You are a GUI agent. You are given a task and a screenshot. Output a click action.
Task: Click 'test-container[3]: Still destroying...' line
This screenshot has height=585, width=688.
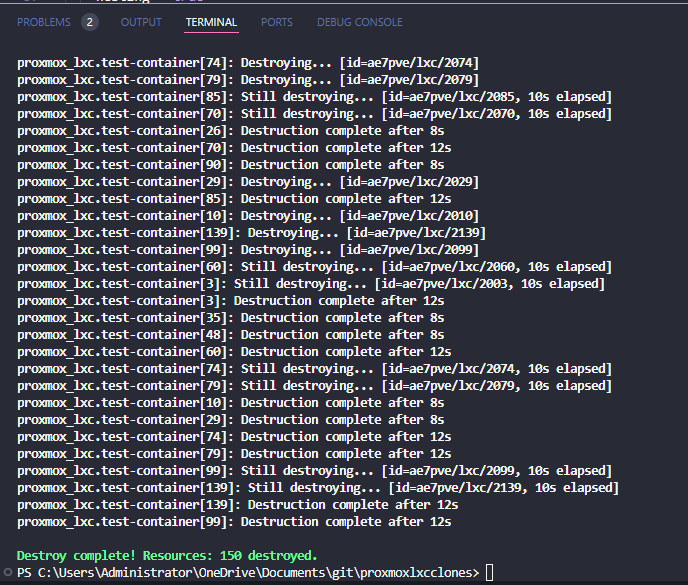311,284
